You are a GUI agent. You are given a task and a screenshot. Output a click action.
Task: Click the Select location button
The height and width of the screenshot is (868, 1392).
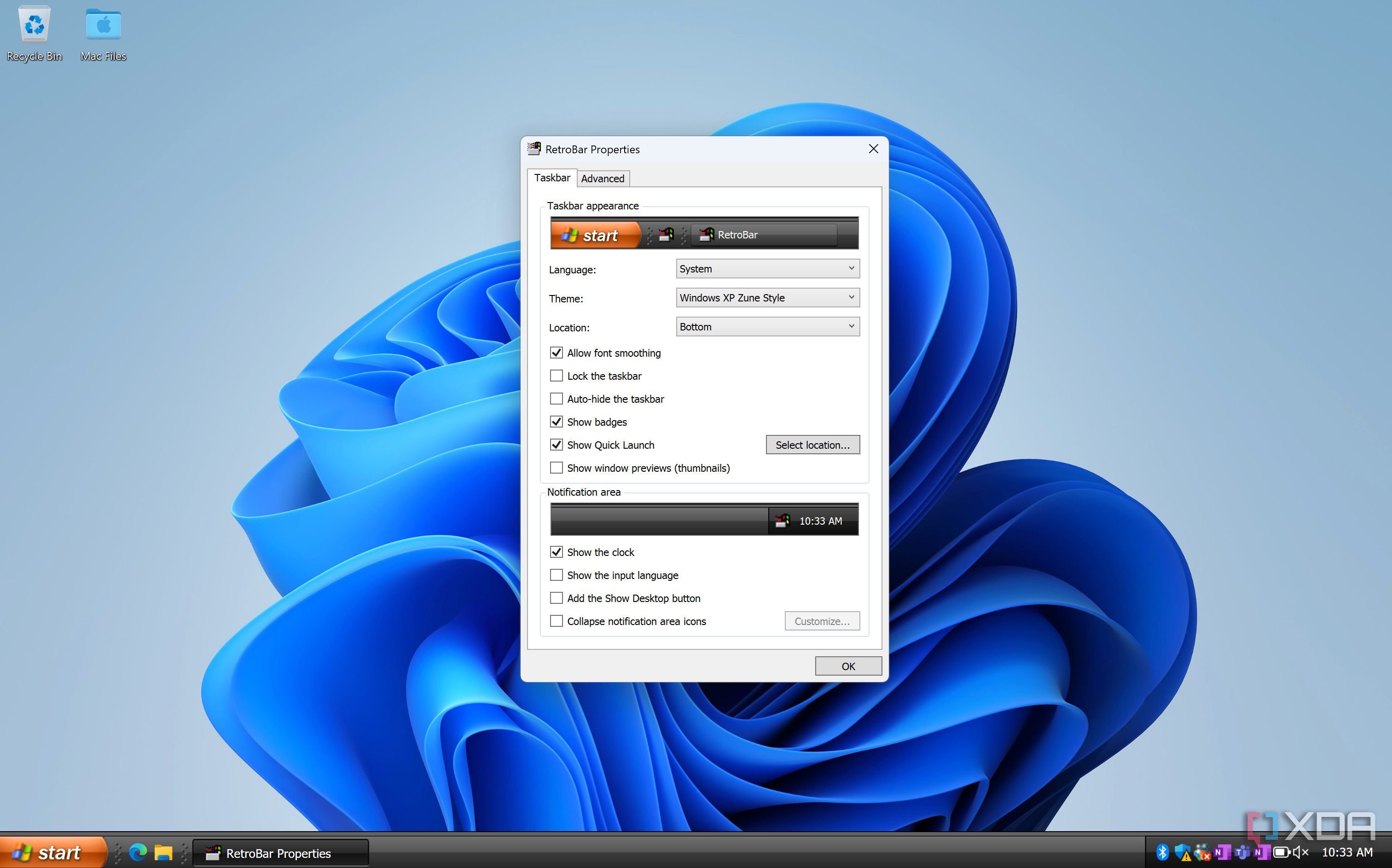coord(812,445)
